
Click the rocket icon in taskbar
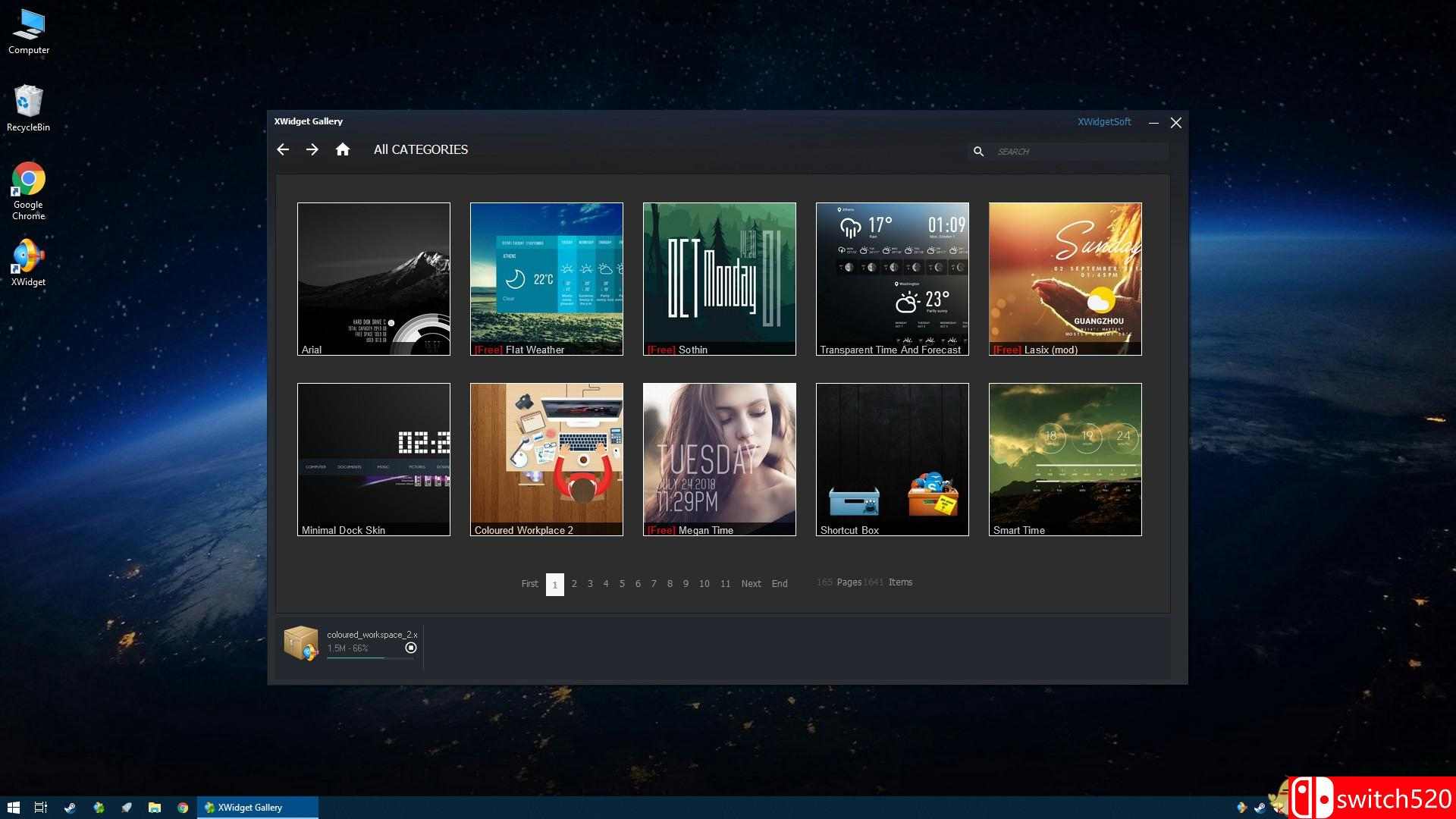[x=127, y=808]
